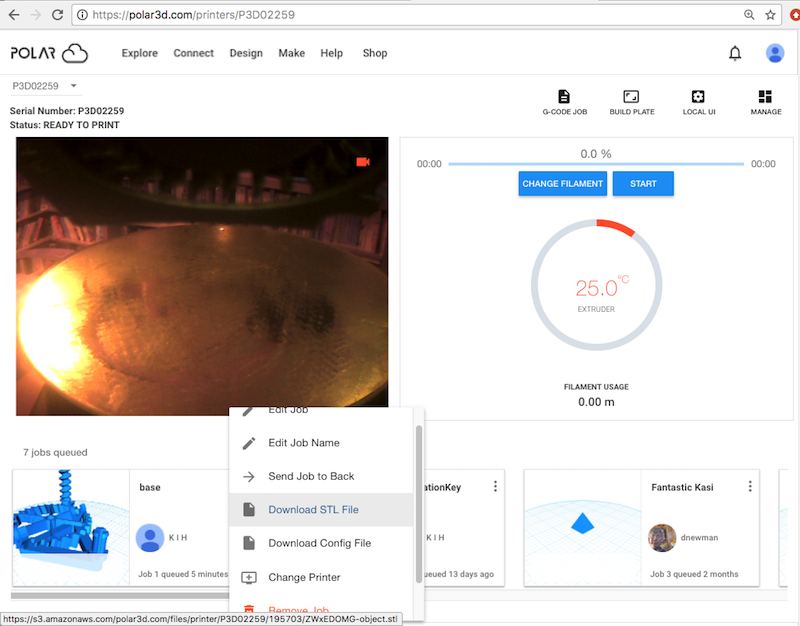This screenshot has width=800, height=626.
Task: Click the Serial Number: P3D02259 text
Action: click(67, 111)
